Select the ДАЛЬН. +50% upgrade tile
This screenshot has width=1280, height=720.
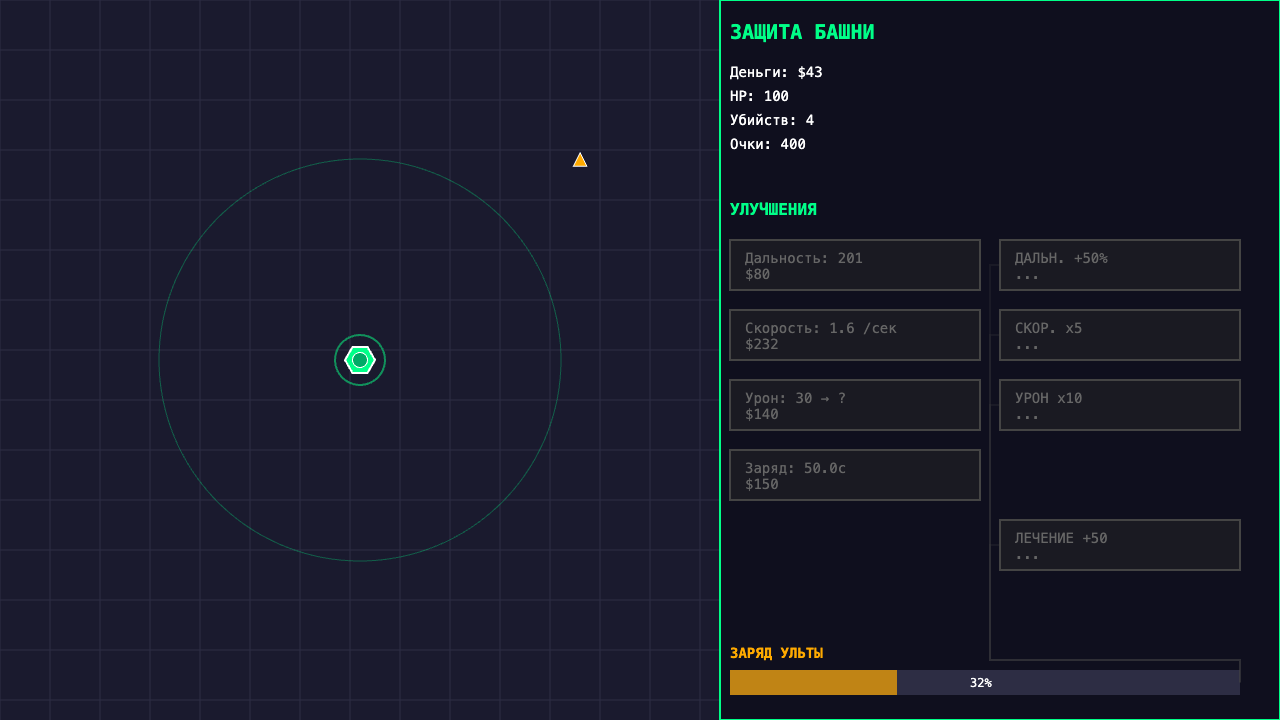(x=1119, y=265)
